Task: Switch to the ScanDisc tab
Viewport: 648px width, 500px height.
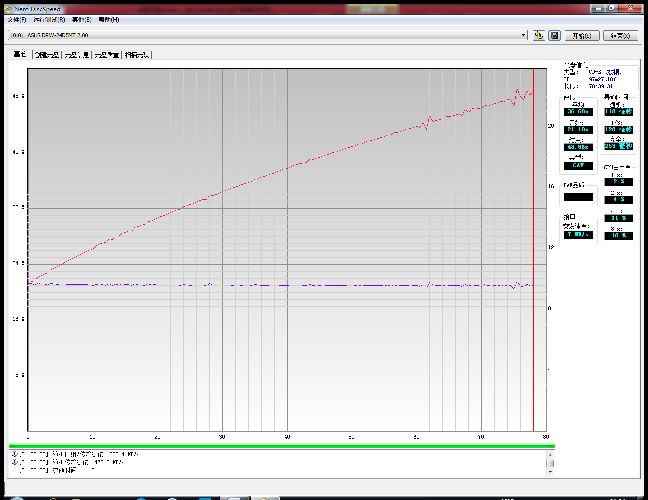Action: pos(137,55)
